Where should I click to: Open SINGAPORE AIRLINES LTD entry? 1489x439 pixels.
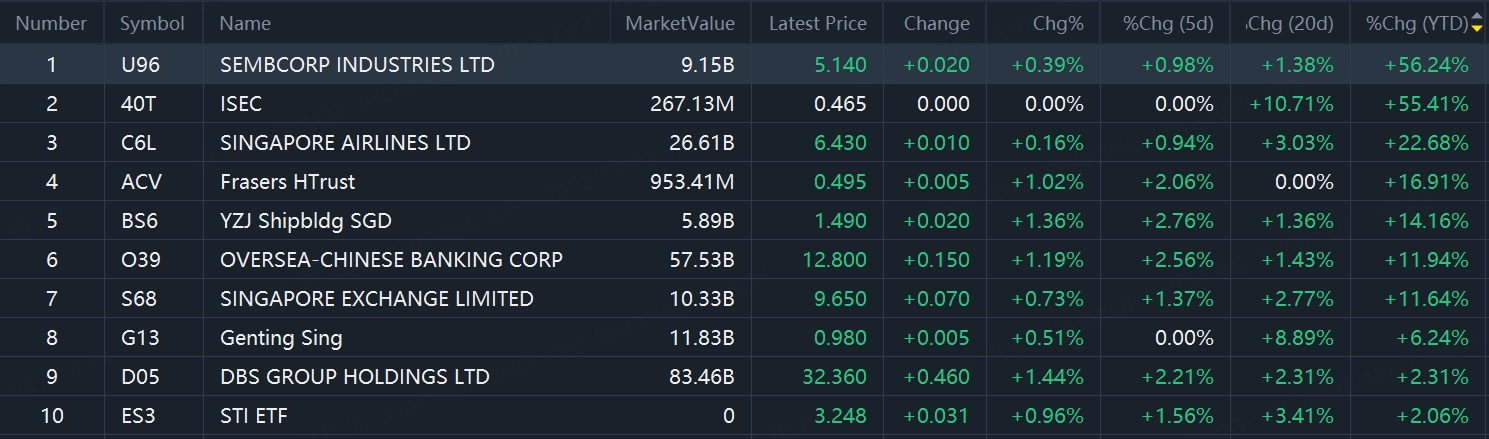pyautogui.click(x=345, y=143)
